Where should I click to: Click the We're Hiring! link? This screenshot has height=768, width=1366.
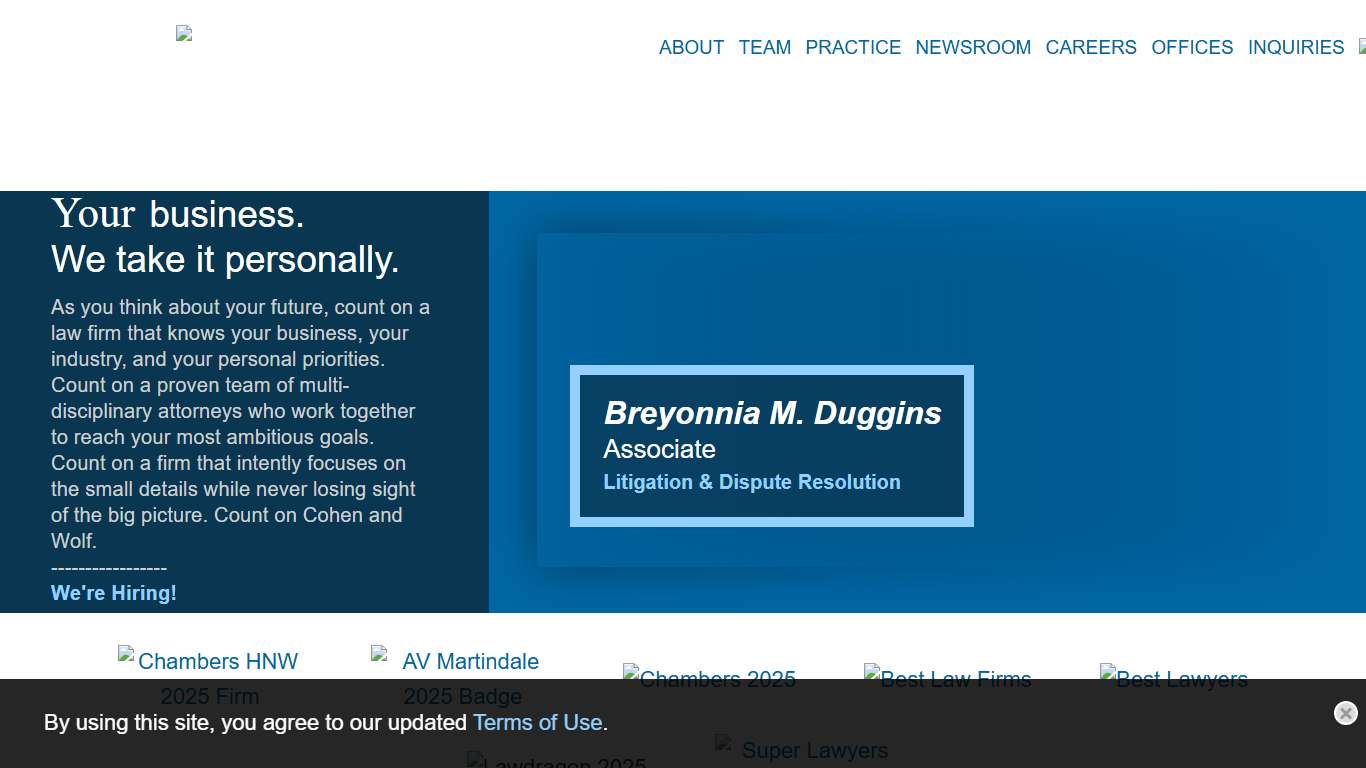pyautogui.click(x=114, y=593)
